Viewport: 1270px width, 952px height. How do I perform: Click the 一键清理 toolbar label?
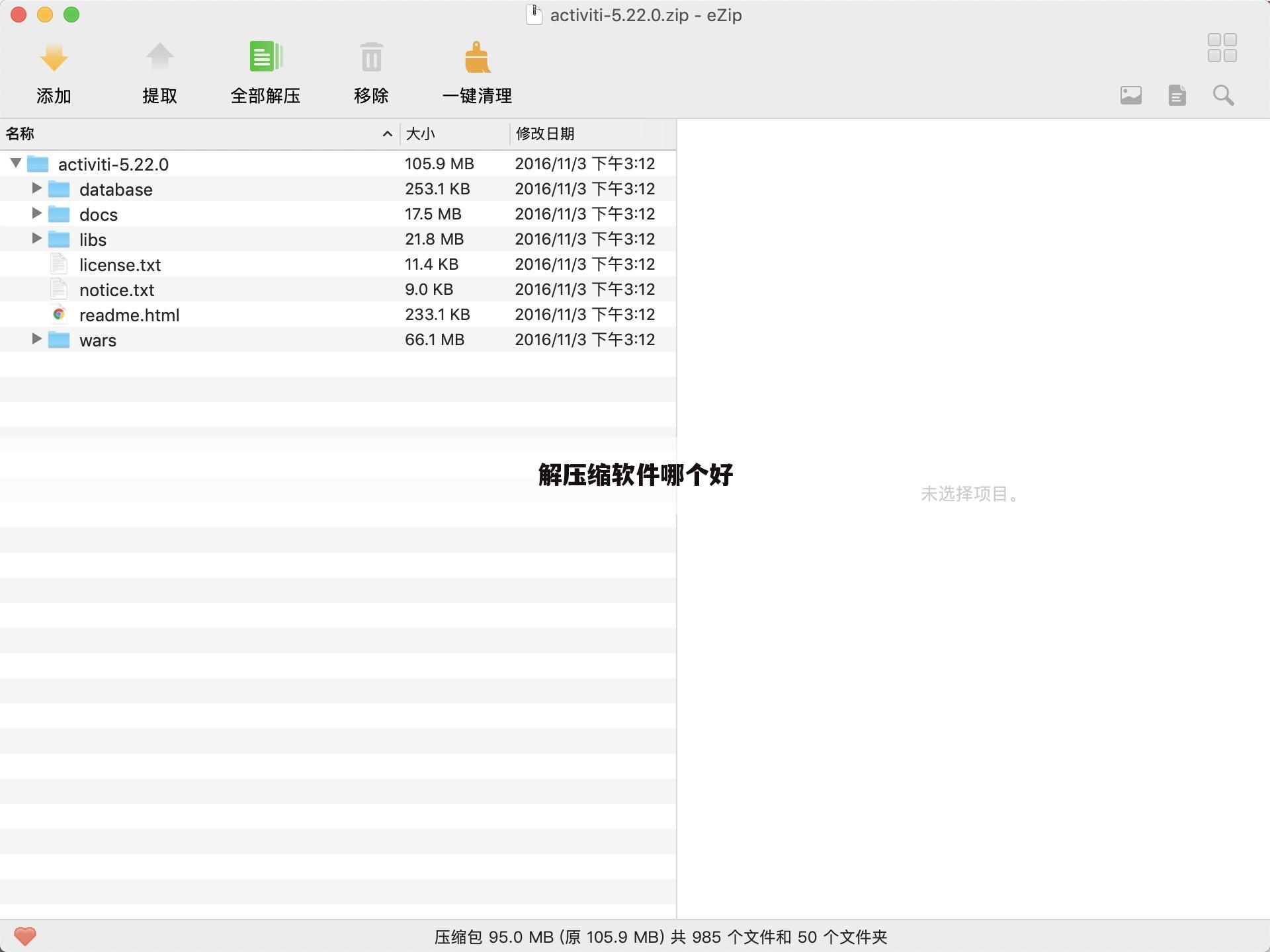tap(477, 96)
